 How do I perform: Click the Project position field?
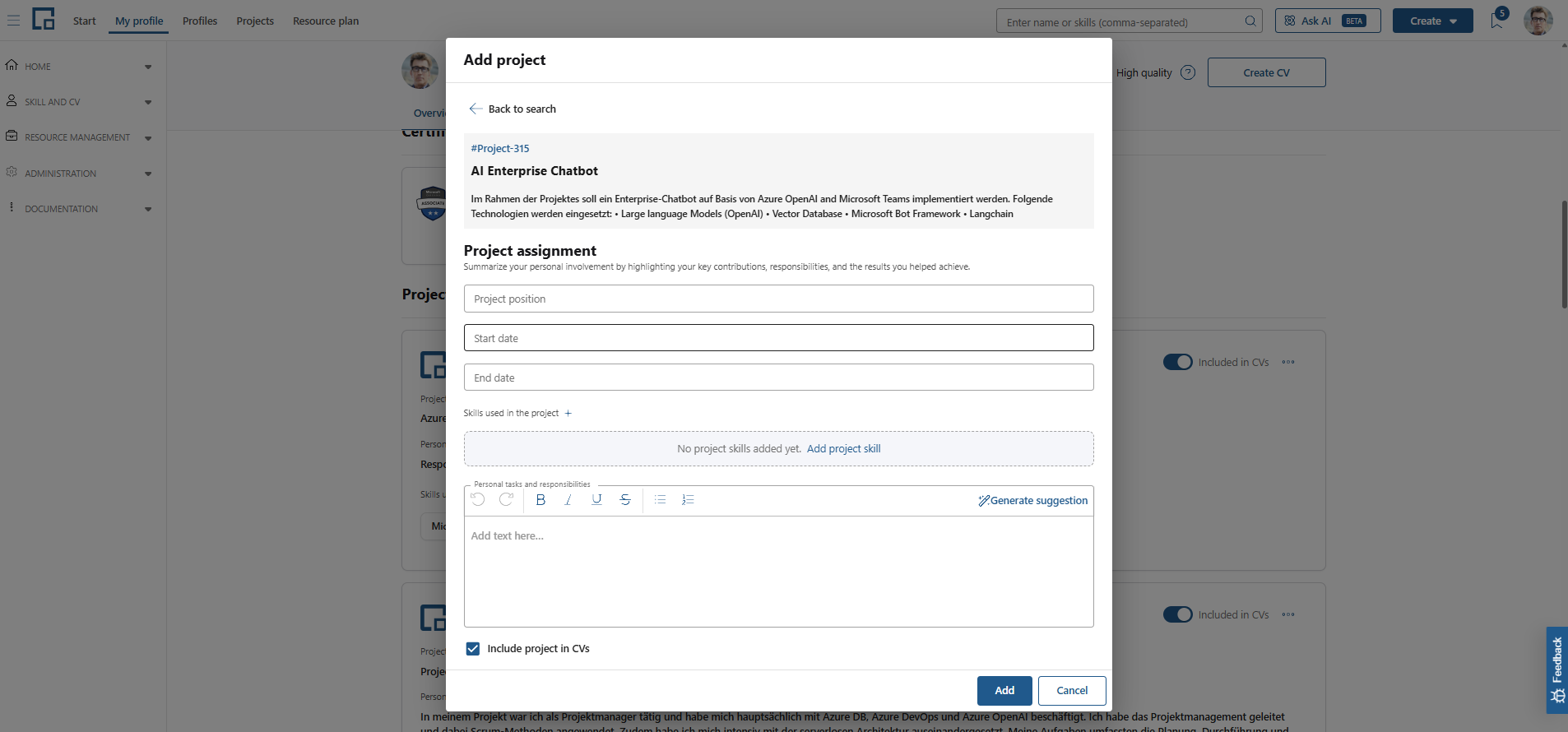(778, 299)
